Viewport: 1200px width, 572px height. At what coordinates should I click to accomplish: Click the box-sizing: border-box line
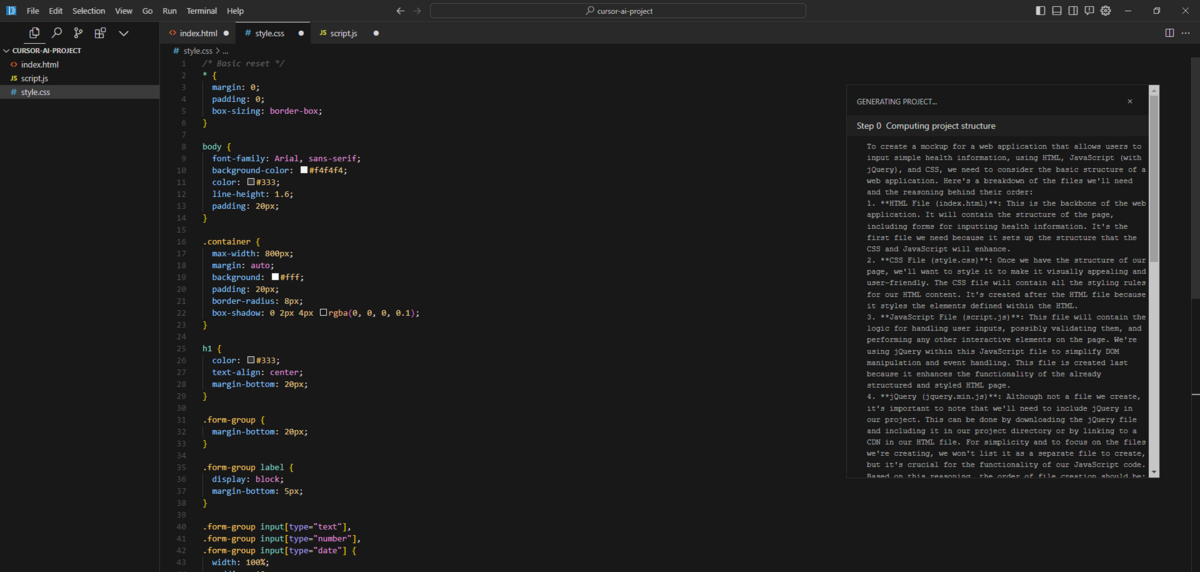coord(267,111)
